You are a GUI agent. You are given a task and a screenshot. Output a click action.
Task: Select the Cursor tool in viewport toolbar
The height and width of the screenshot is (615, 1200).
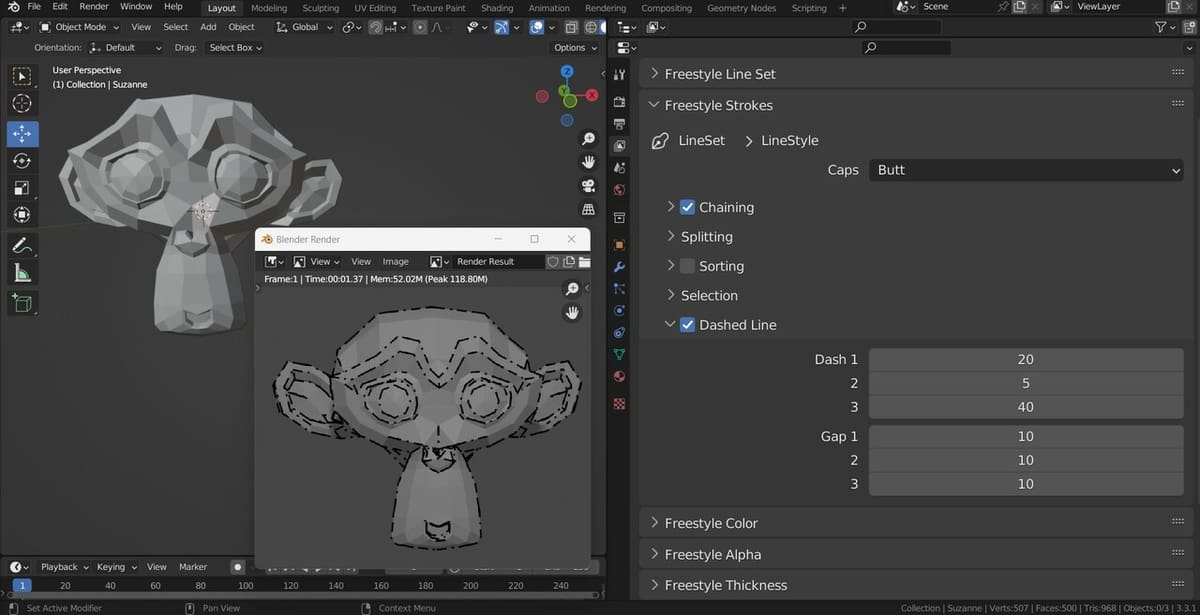tap(22, 104)
